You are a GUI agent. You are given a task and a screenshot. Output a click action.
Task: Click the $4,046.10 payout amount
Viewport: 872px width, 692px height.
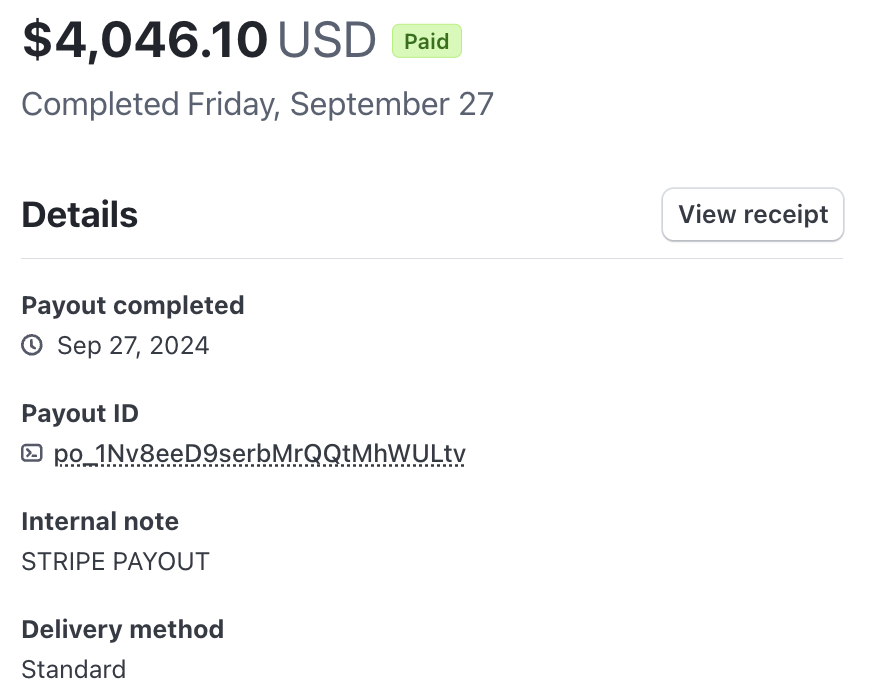[x=145, y=40]
